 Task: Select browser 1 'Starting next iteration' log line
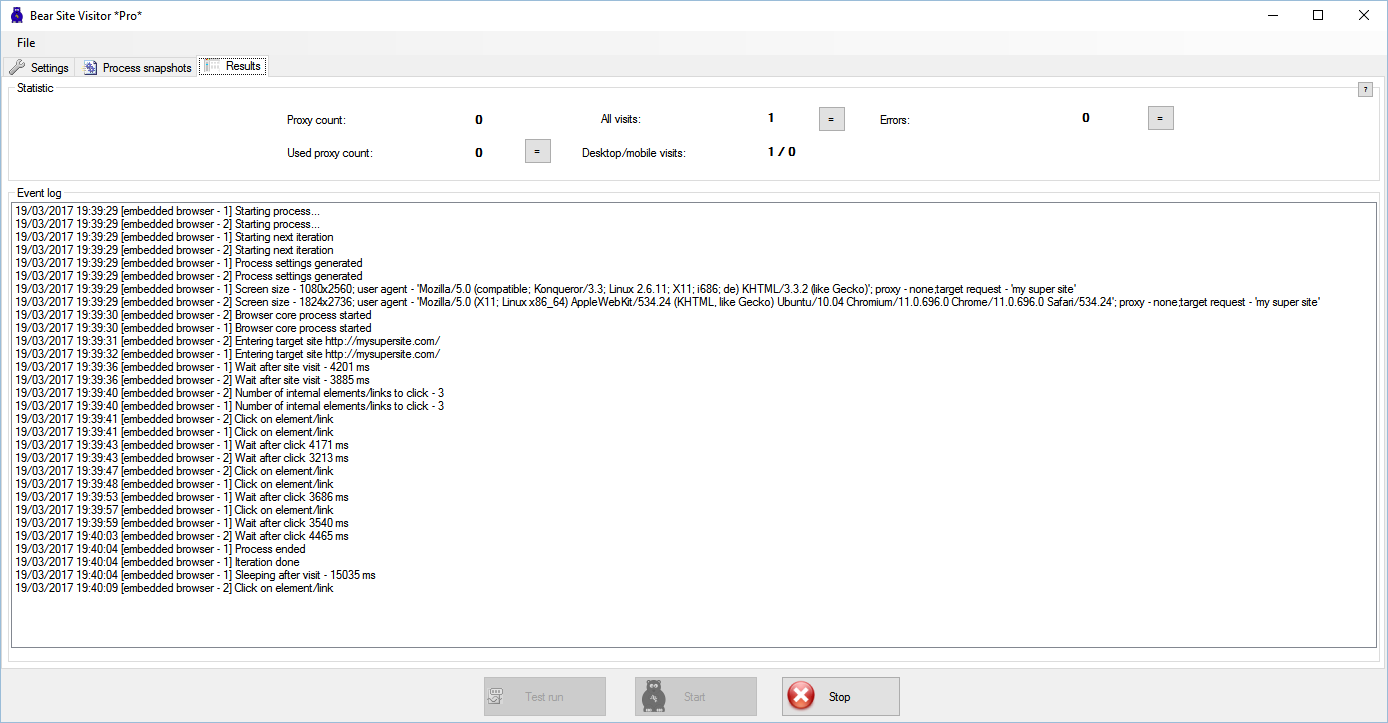pos(174,237)
